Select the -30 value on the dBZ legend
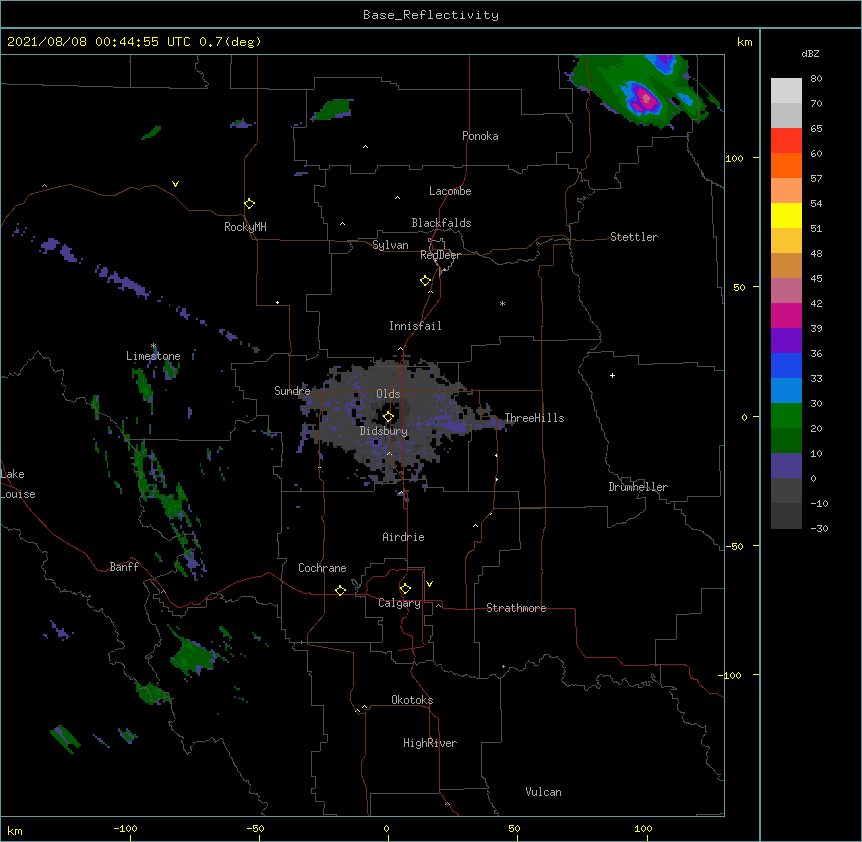This screenshot has width=862, height=842. (819, 528)
